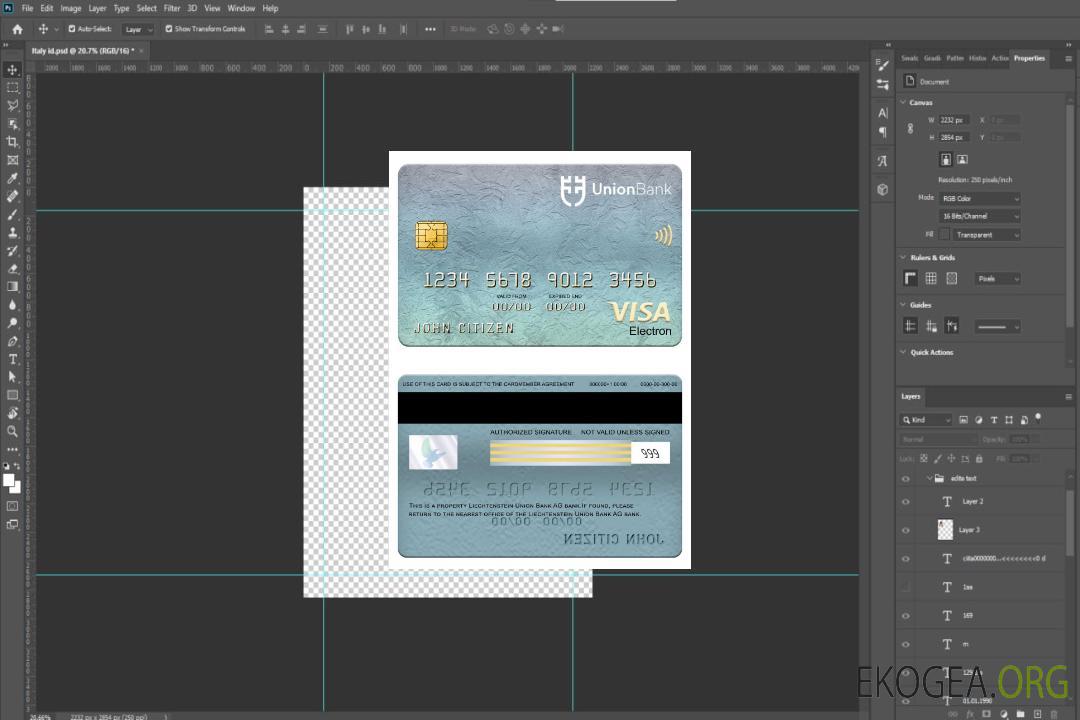Image resolution: width=1080 pixels, height=720 pixels.
Task: Select the Brush tool
Action: [x=12, y=214]
